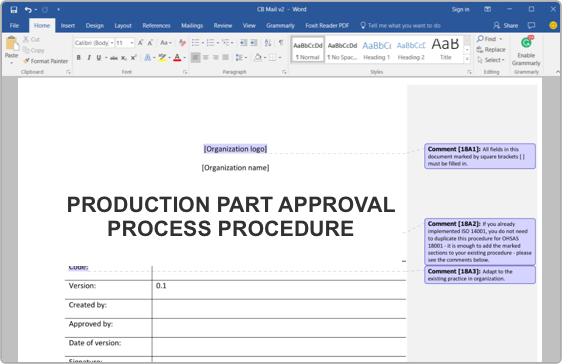
Task: Open Change Case dropdown
Action: tap(166, 43)
